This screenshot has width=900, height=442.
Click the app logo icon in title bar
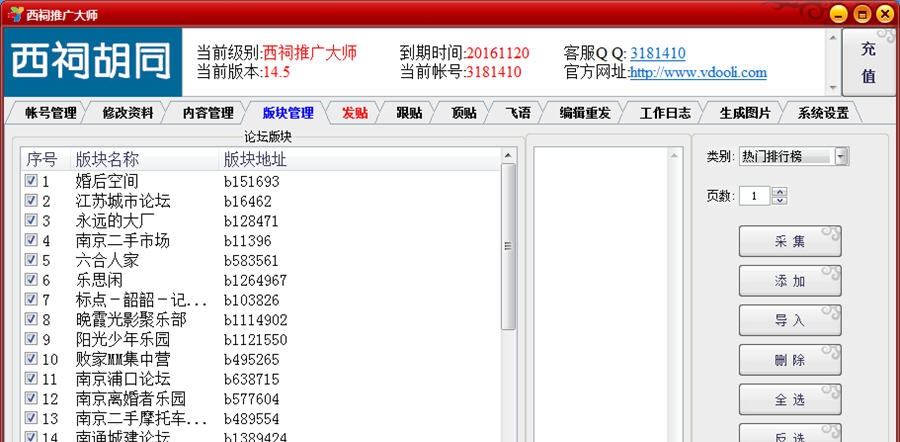coord(15,14)
